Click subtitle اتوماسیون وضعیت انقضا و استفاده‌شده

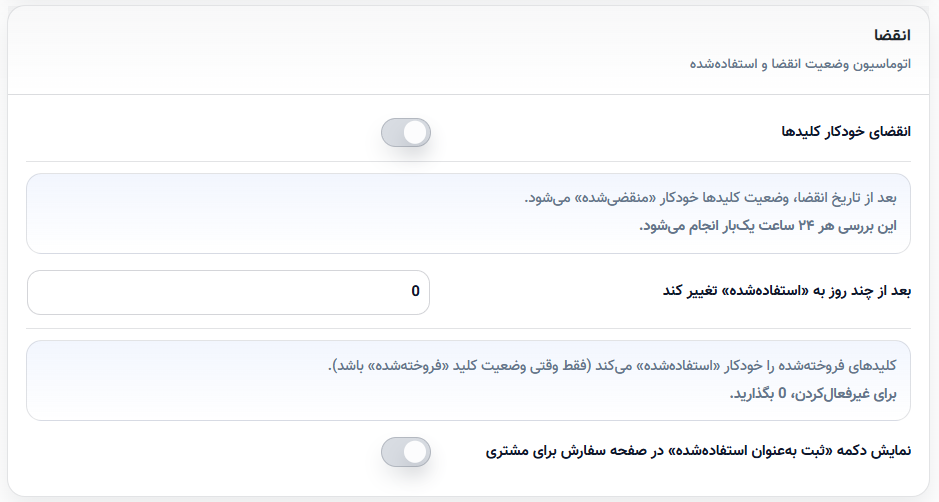tap(800, 63)
